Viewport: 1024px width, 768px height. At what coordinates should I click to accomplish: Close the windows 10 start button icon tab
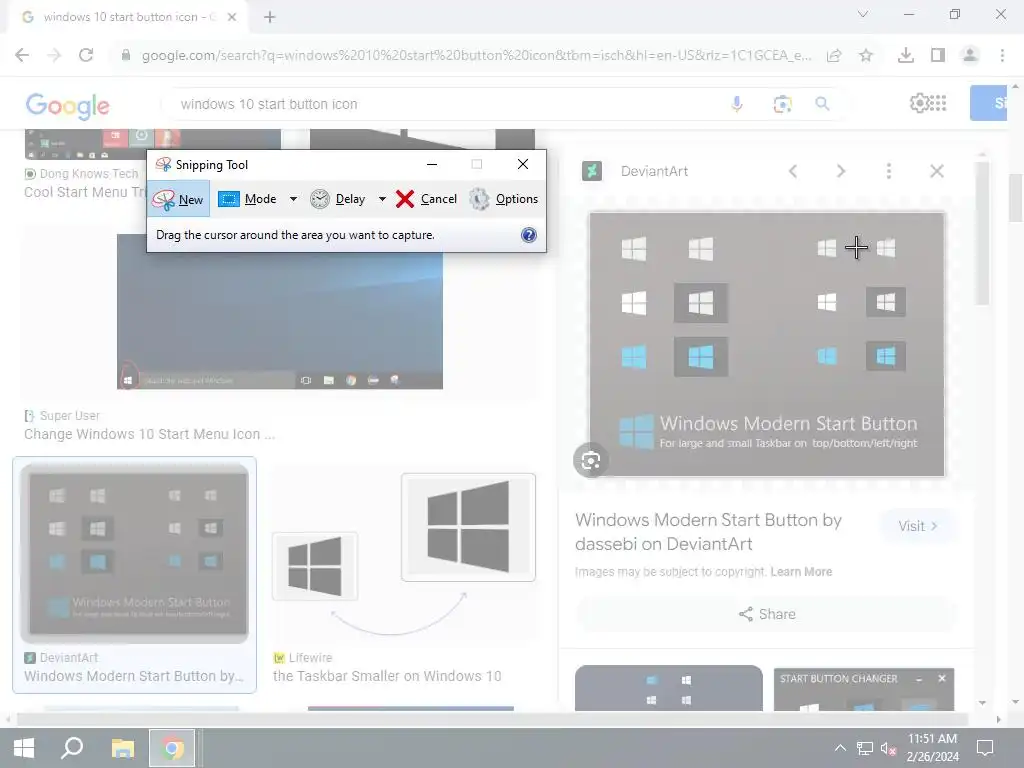[x=232, y=17]
